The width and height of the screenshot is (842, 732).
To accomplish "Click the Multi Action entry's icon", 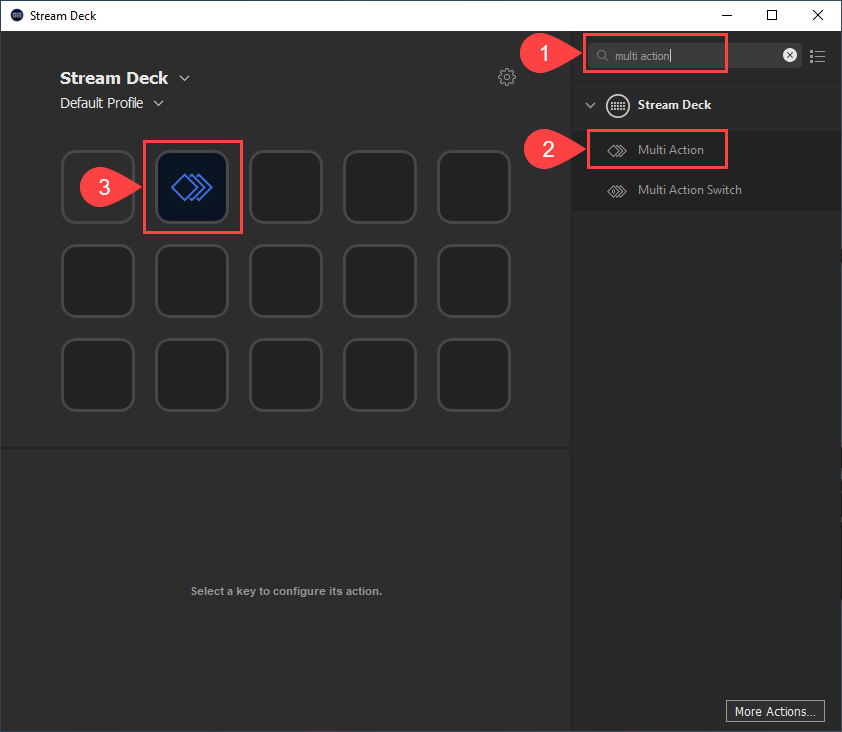I will [616, 151].
